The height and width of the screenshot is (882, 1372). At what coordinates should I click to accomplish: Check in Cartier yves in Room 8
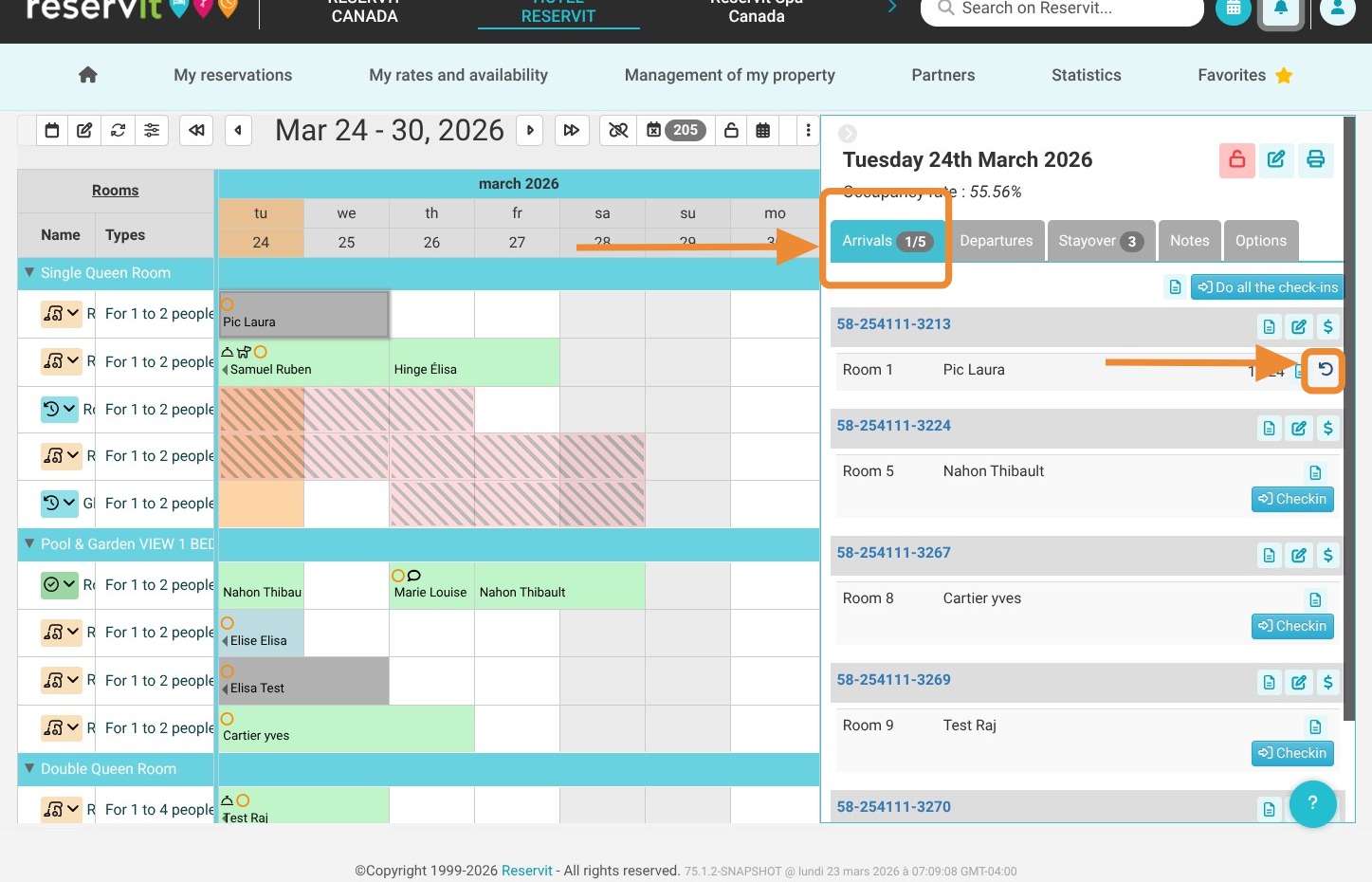coord(1292,626)
